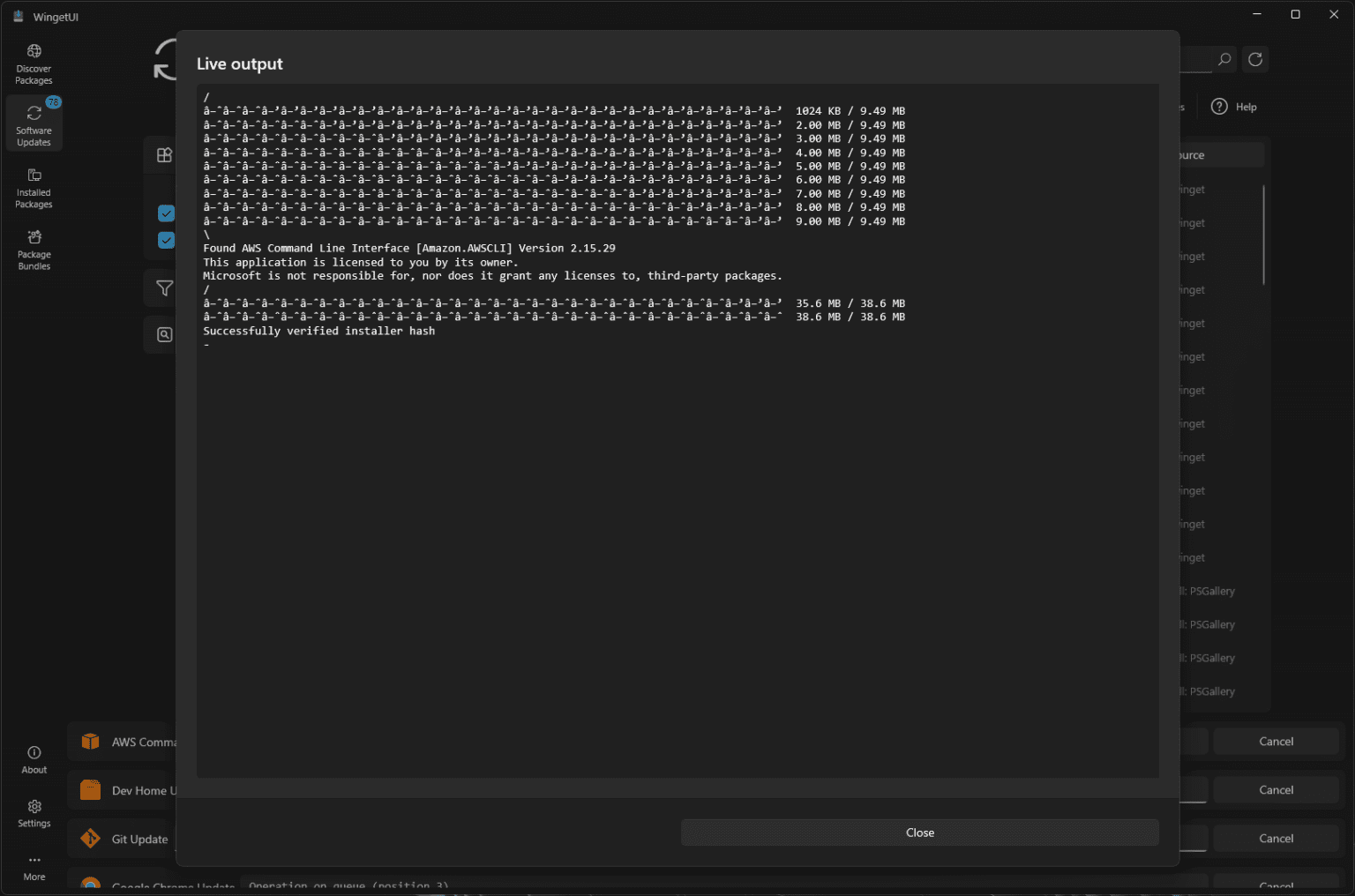This screenshot has width=1355, height=896.
Task: Open the Help tab
Action: point(1234,106)
